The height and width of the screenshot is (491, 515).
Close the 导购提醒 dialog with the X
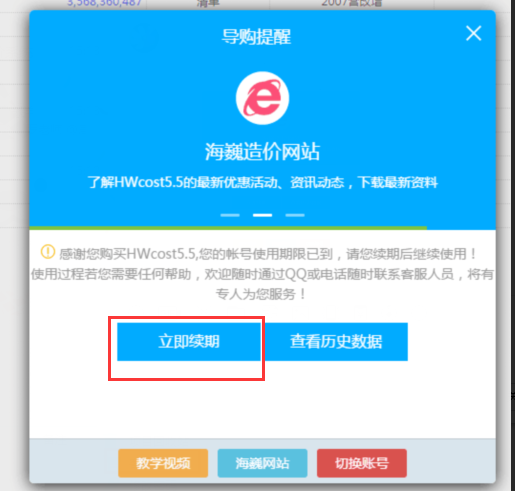(473, 33)
